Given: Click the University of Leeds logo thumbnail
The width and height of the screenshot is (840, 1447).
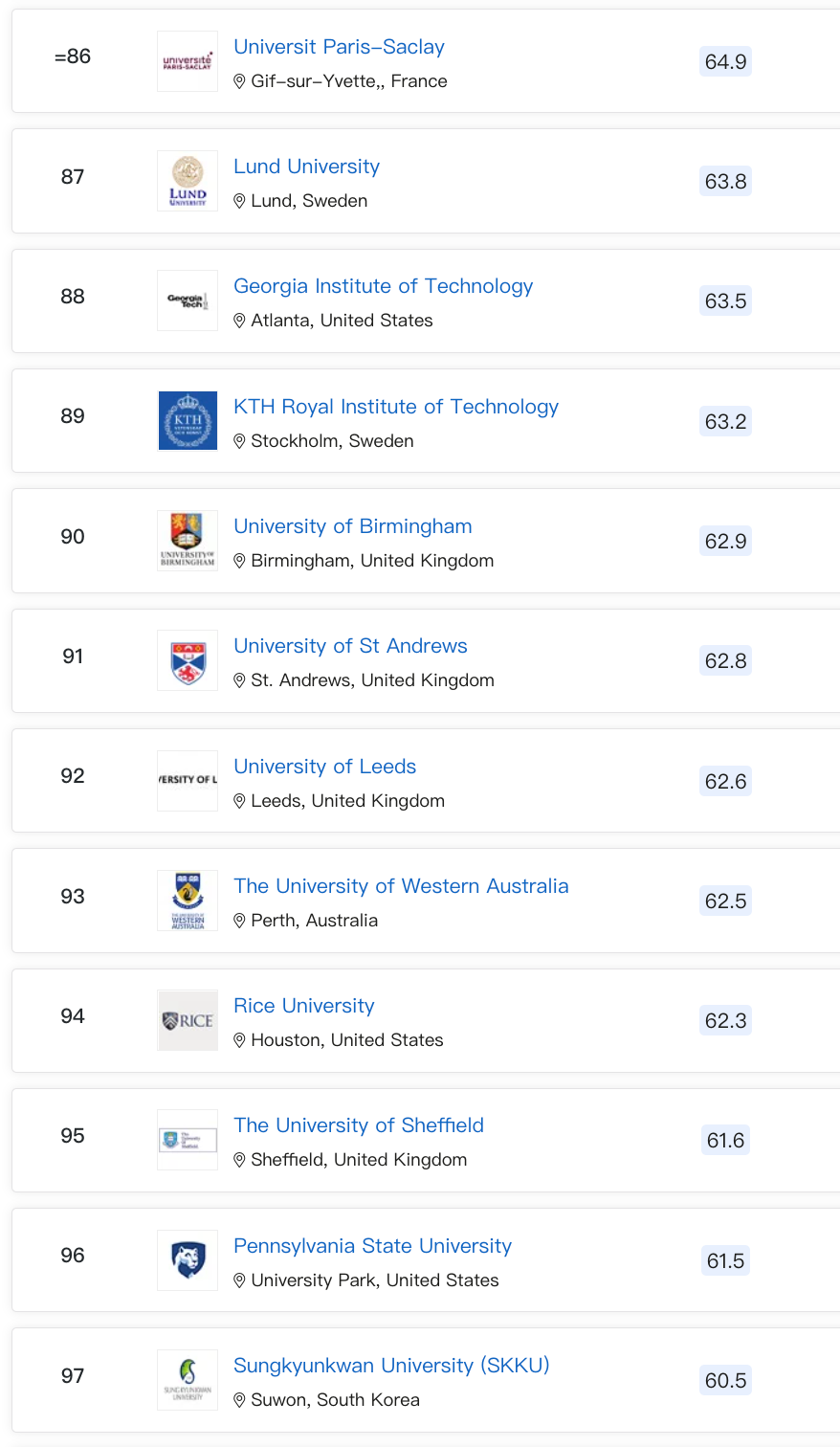Looking at the screenshot, I should tap(188, 781).
